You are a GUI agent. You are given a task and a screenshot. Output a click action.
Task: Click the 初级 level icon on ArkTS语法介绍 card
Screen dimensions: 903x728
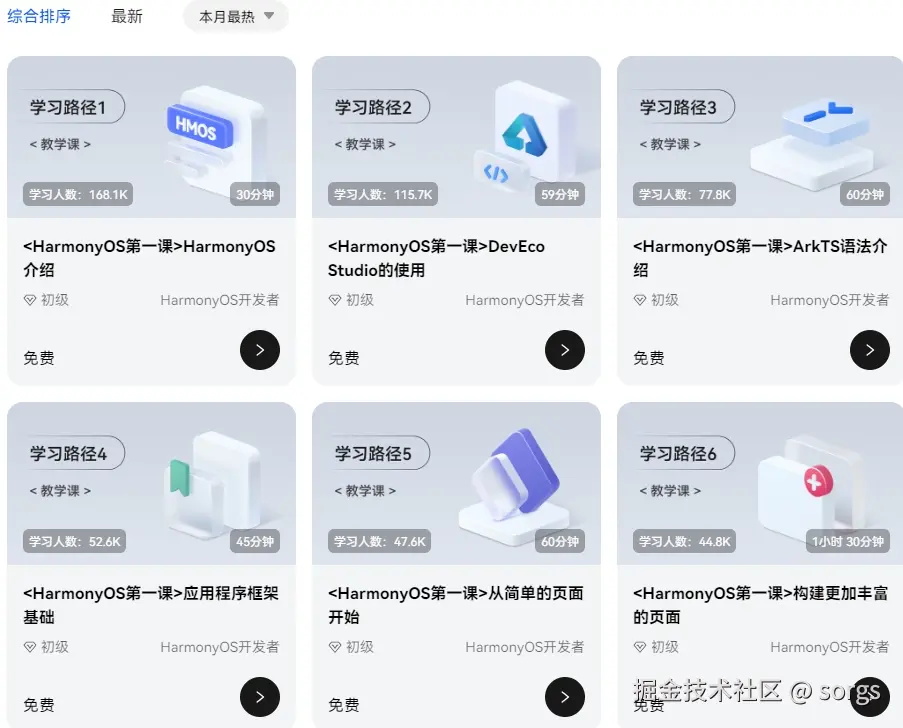pos(639,300)
